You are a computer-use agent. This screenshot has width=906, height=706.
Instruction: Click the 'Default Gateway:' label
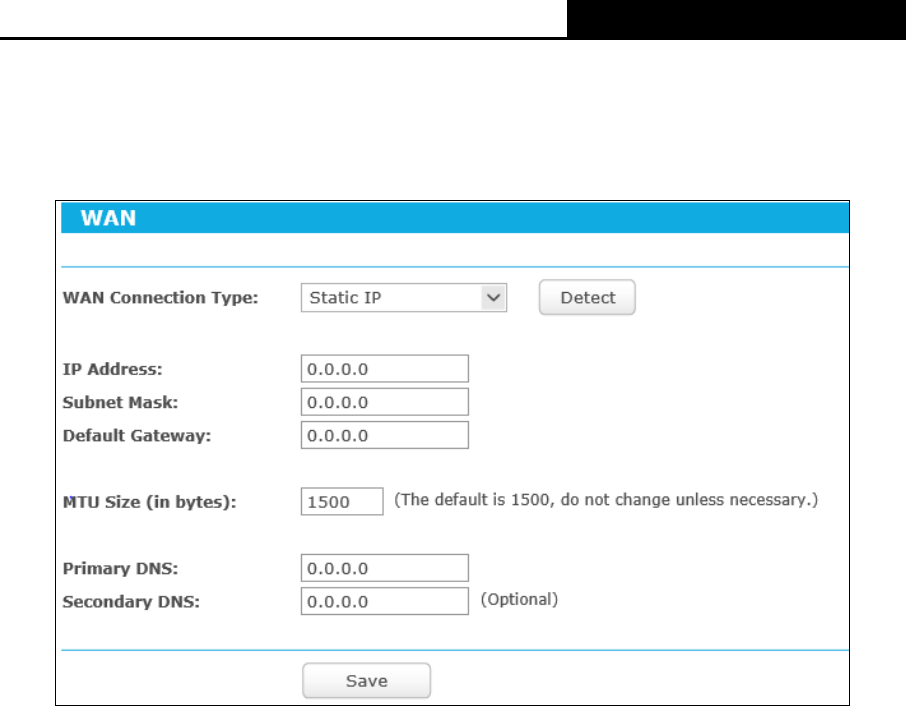pos(136,436)
